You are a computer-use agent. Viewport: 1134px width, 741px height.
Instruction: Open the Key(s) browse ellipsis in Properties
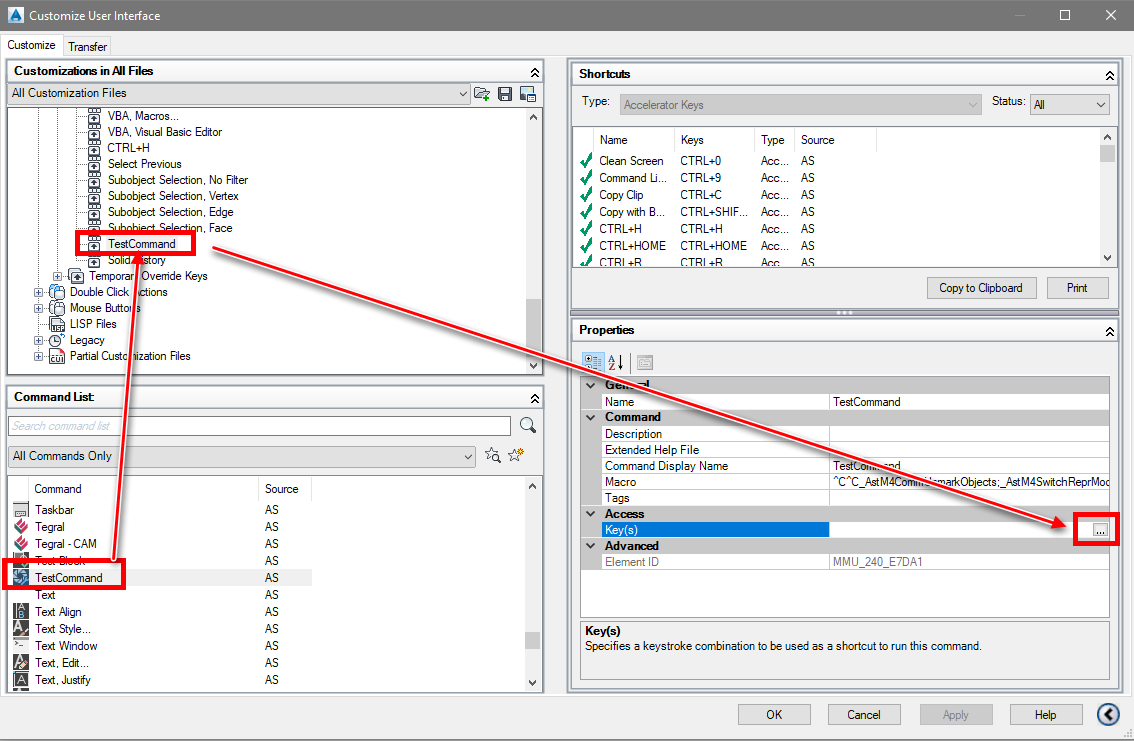coord(1095,529)
